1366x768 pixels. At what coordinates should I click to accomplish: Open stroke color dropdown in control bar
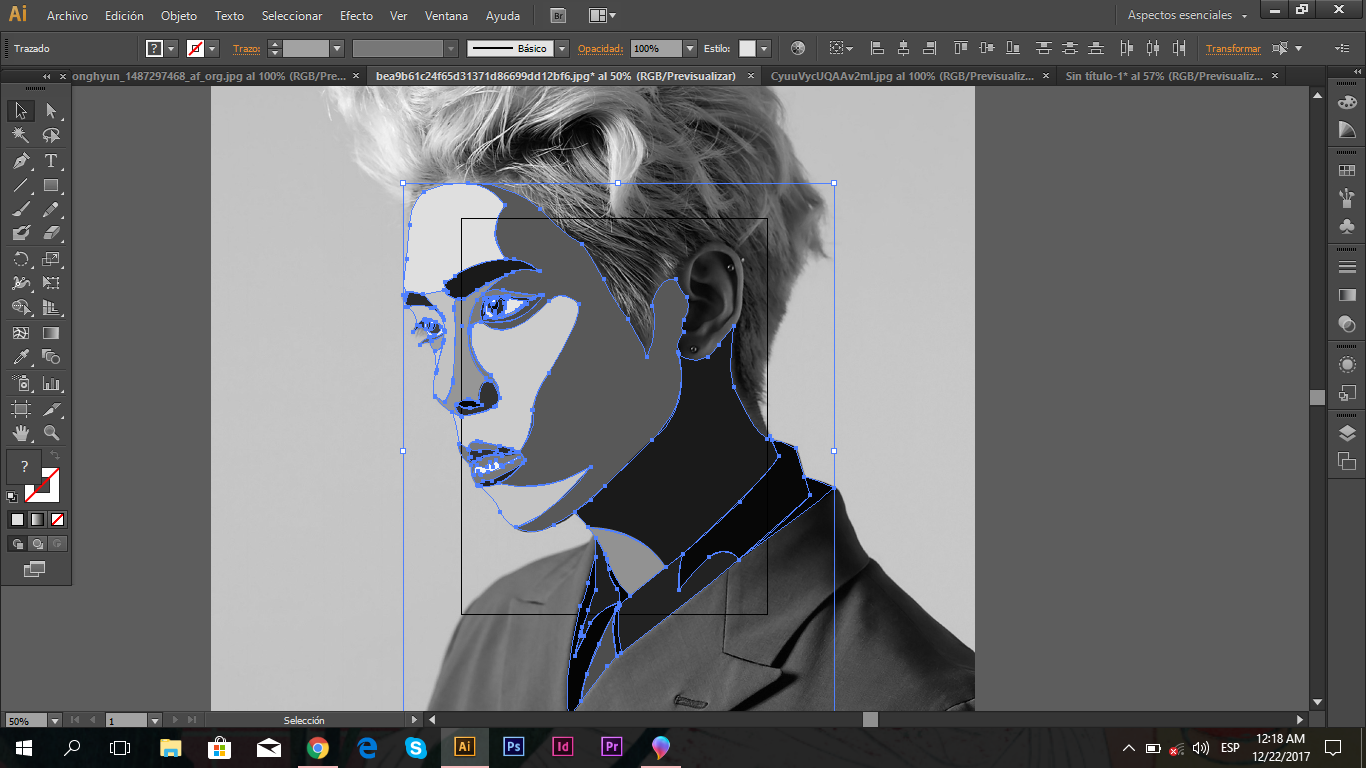tap(212, 48)
